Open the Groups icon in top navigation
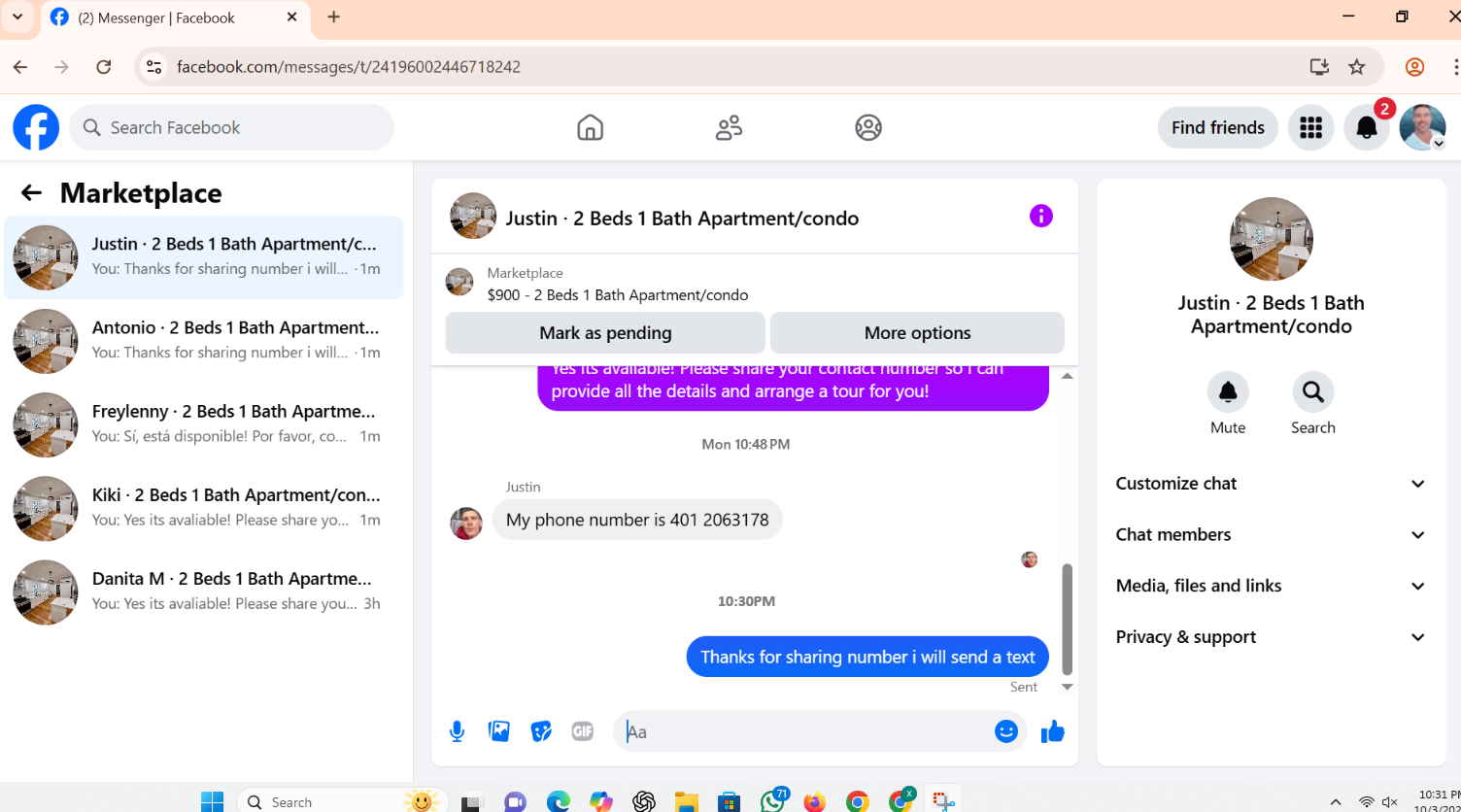This screenshot has width=1461, height=812. pos(868,127)
